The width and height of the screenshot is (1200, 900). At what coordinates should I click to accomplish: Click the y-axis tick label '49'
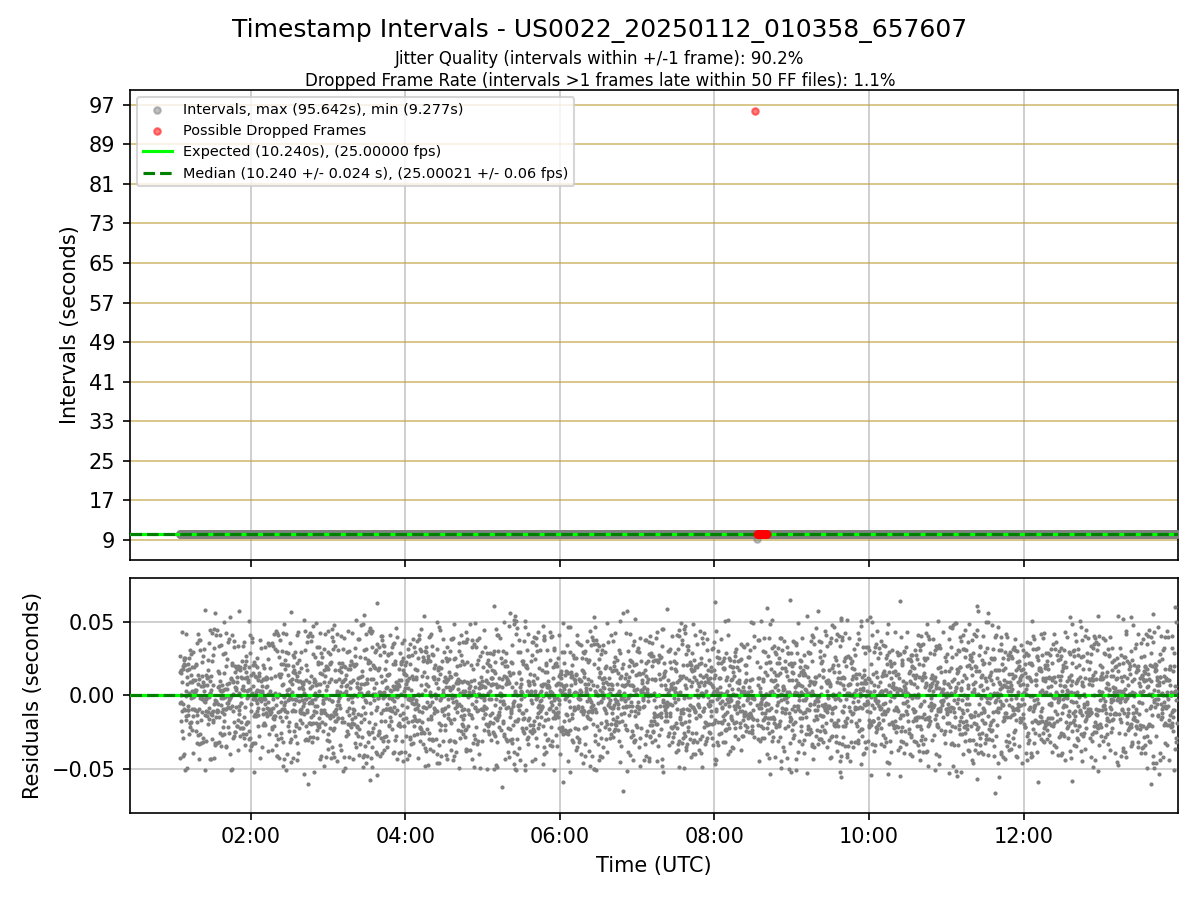tap(102, 342)
